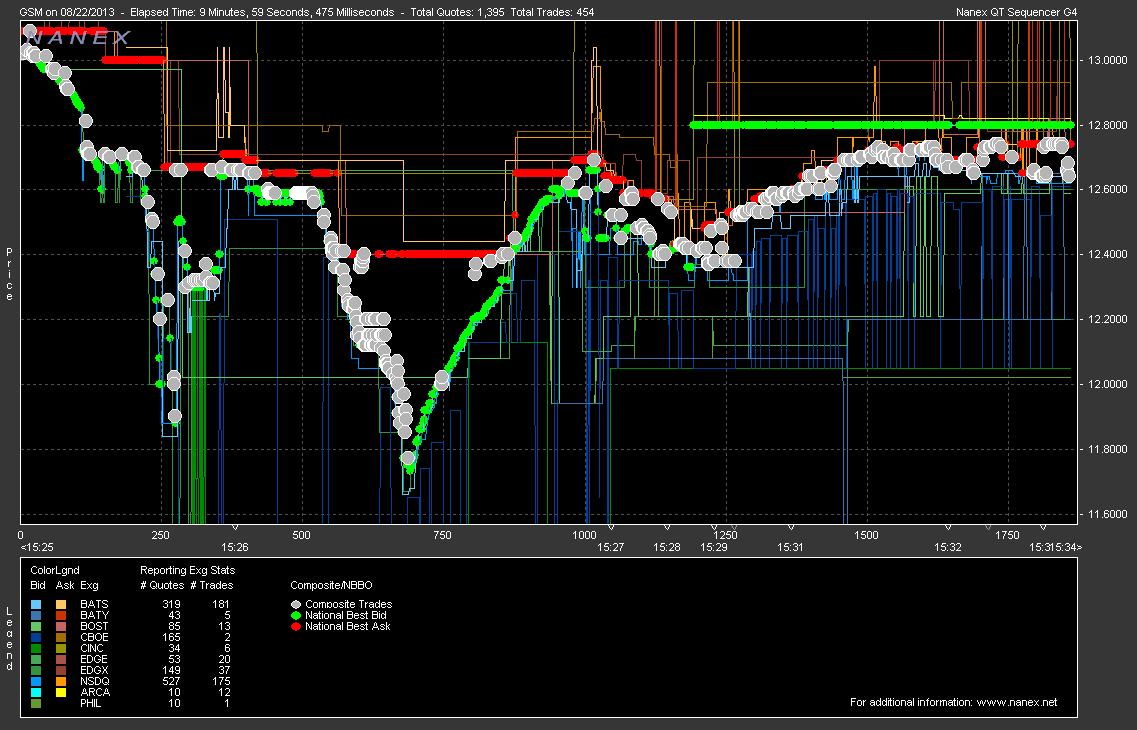This screenshot has height=730, width=1137.
Task: Select the BATS ask color swatch
Action: coord(61,604)
